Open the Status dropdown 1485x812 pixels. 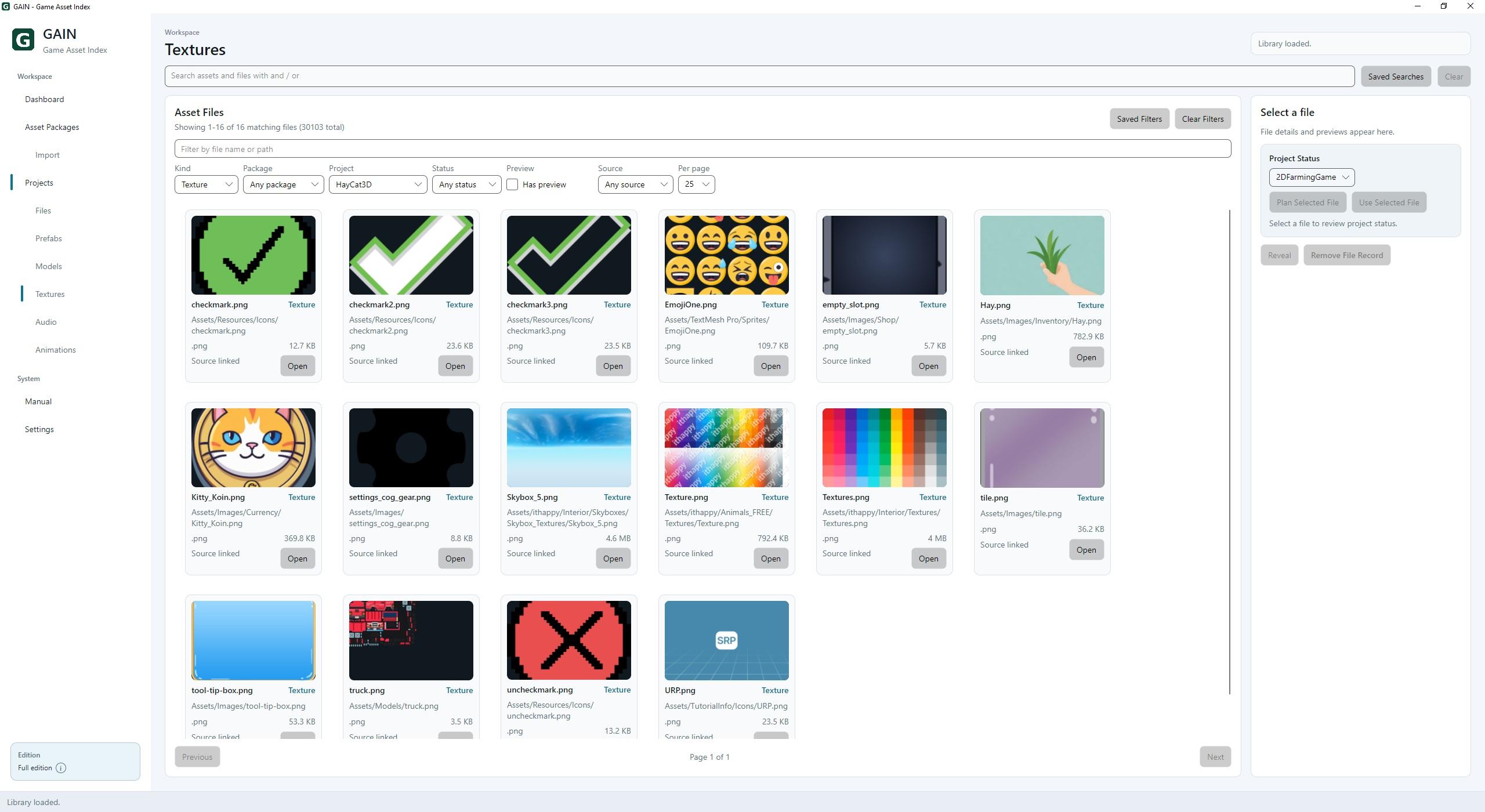(x=466, y=184)
